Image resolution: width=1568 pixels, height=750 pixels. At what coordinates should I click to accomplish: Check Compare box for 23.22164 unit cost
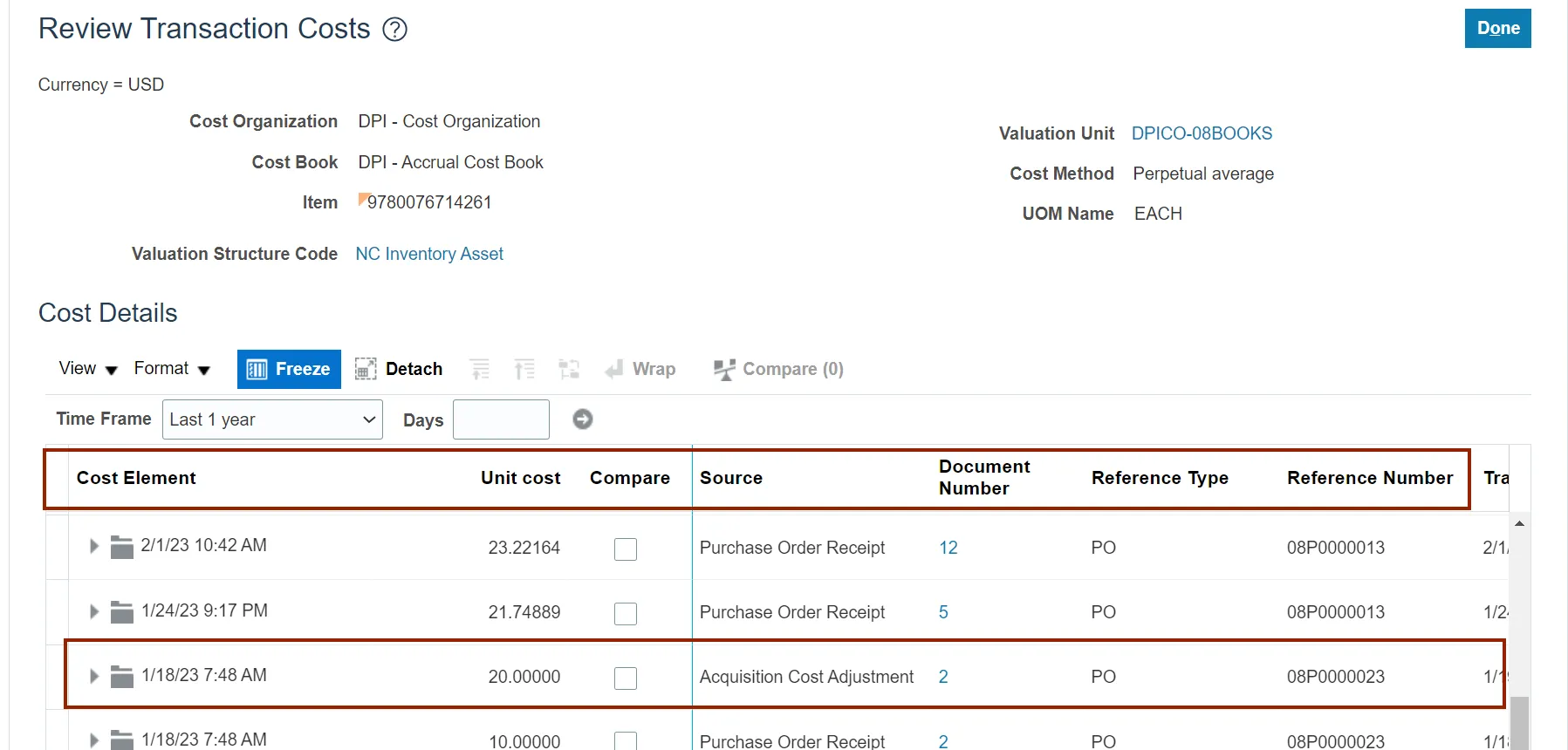pos(626,549)
